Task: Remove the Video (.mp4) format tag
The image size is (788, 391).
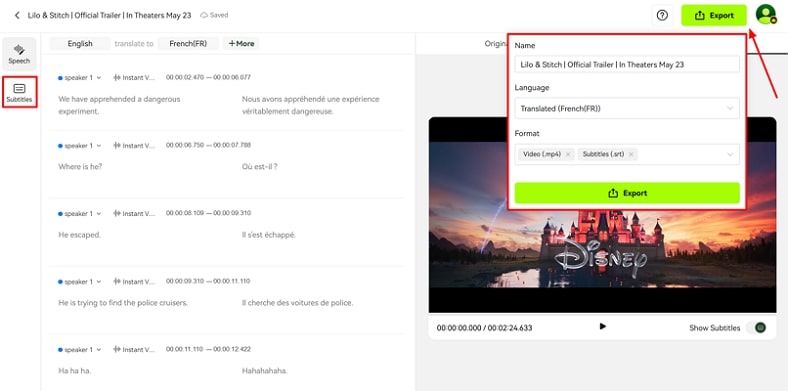Action: pos(568,155)
